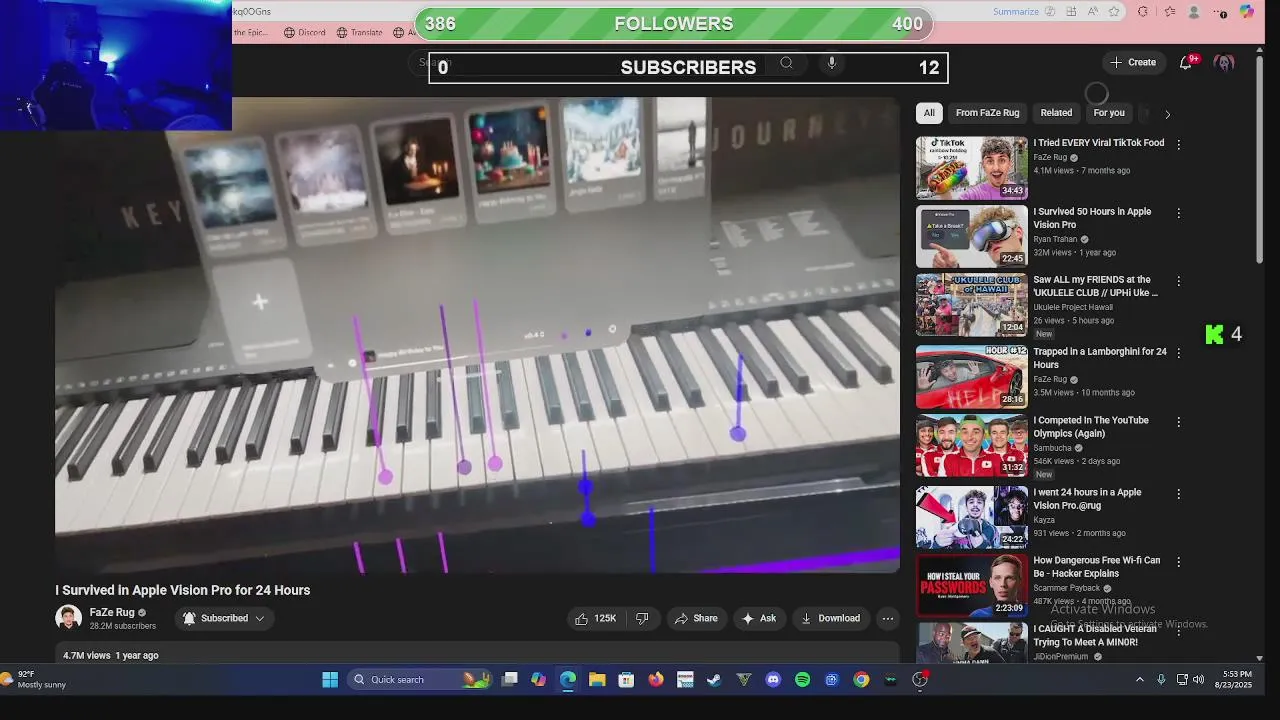Open options for Ukulele Club video

point(1178,282)
